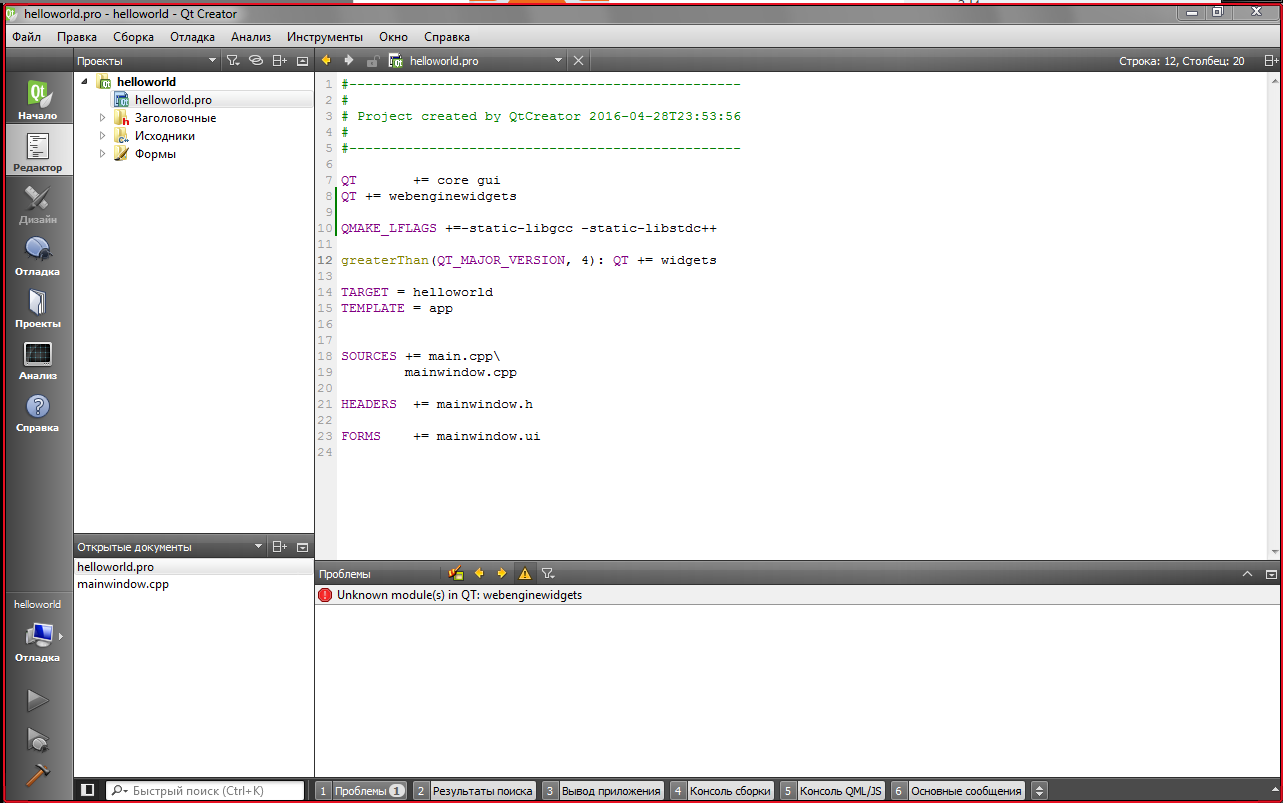
Task: Open issues filter category icon
Action: (x=548, y=574)
